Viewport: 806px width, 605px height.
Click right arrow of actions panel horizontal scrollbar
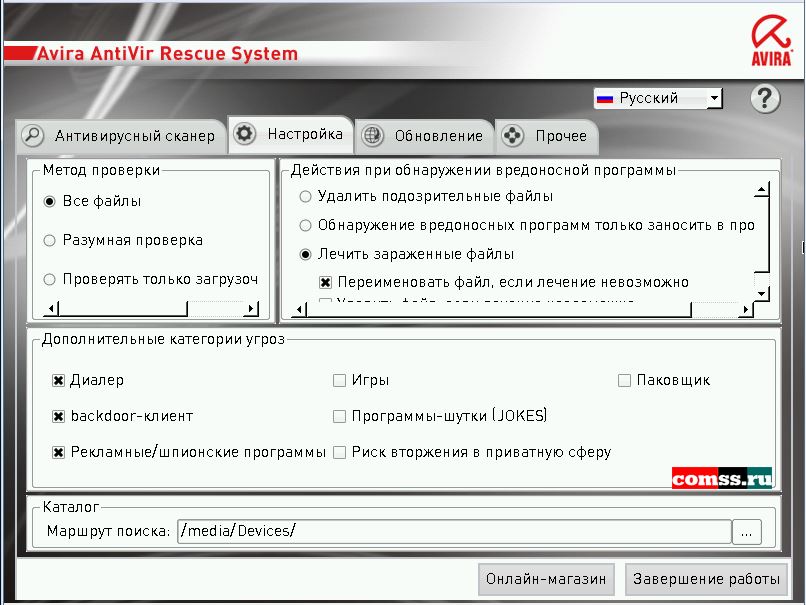click(x=746, y=309)
